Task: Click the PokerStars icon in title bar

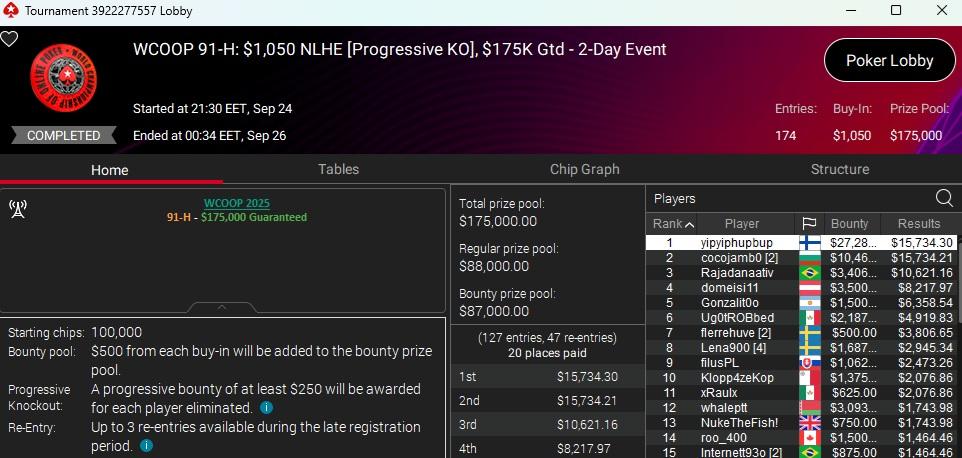Action: pyautogui.click(x=10, y=10)
